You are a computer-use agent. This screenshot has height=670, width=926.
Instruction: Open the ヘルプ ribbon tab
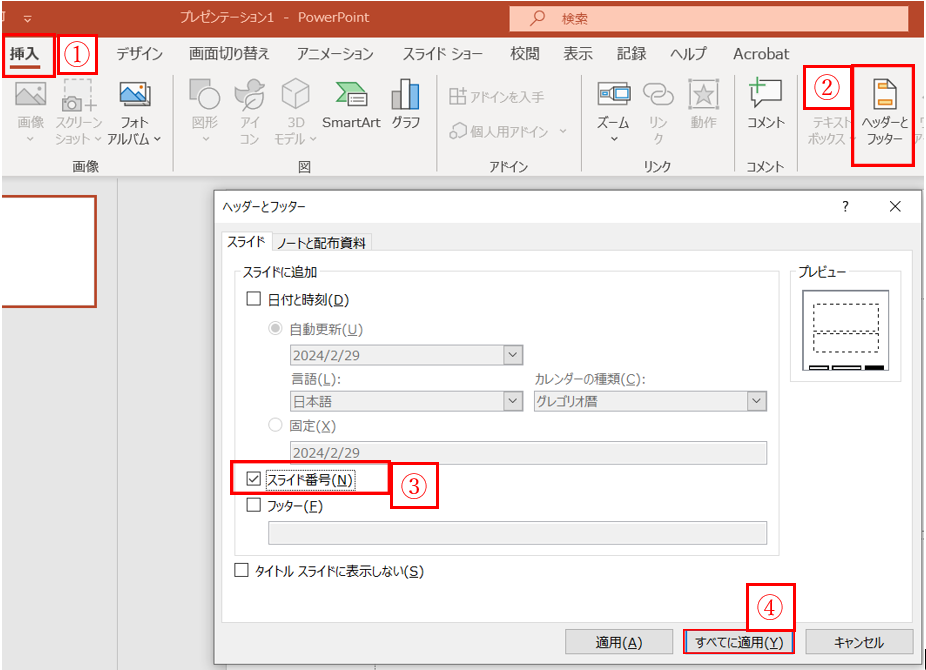tap(688, 54)
